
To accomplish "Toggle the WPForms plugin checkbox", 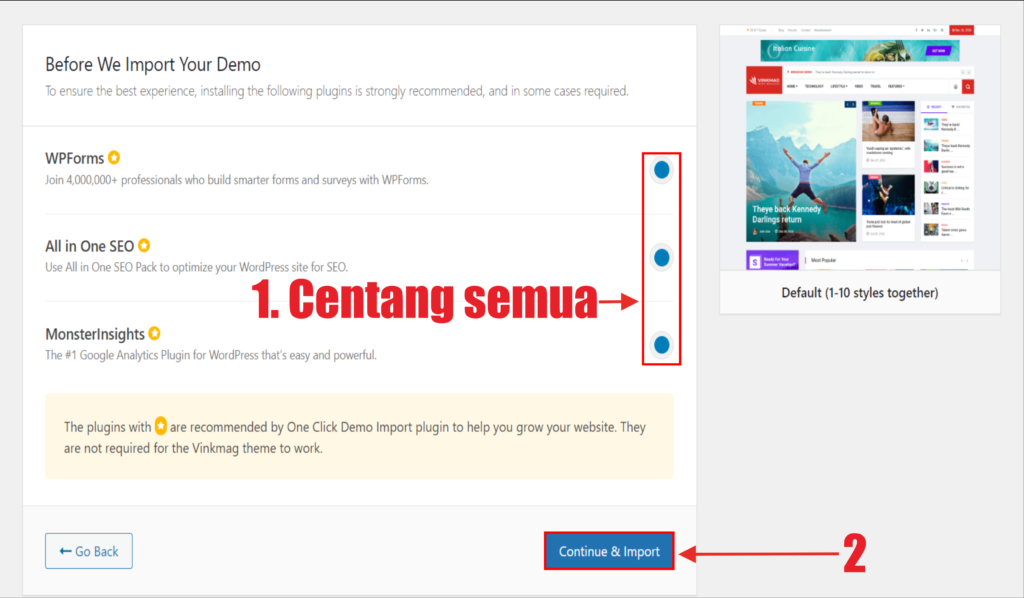I will pyautogui.click(x=661, y=170).
